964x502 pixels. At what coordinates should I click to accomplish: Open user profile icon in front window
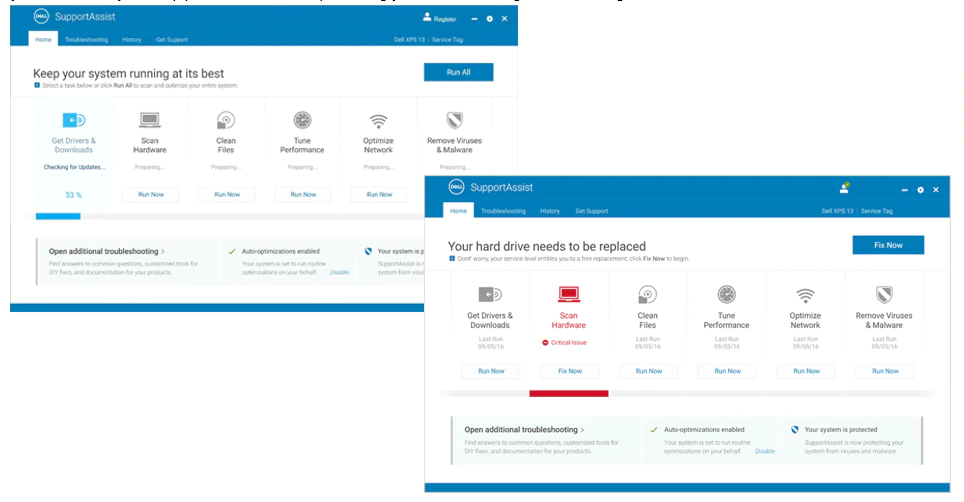pyautogui.click(x=844, y=189)
